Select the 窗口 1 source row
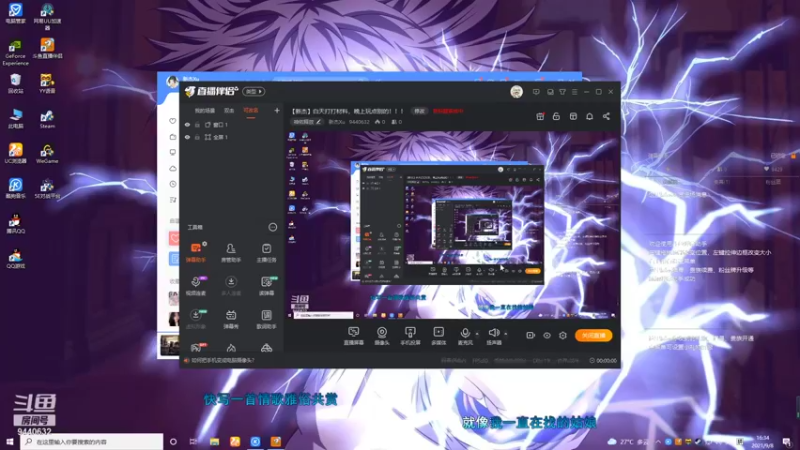The width and height of the screenshot is (800, 450). [x=231, y=124]
